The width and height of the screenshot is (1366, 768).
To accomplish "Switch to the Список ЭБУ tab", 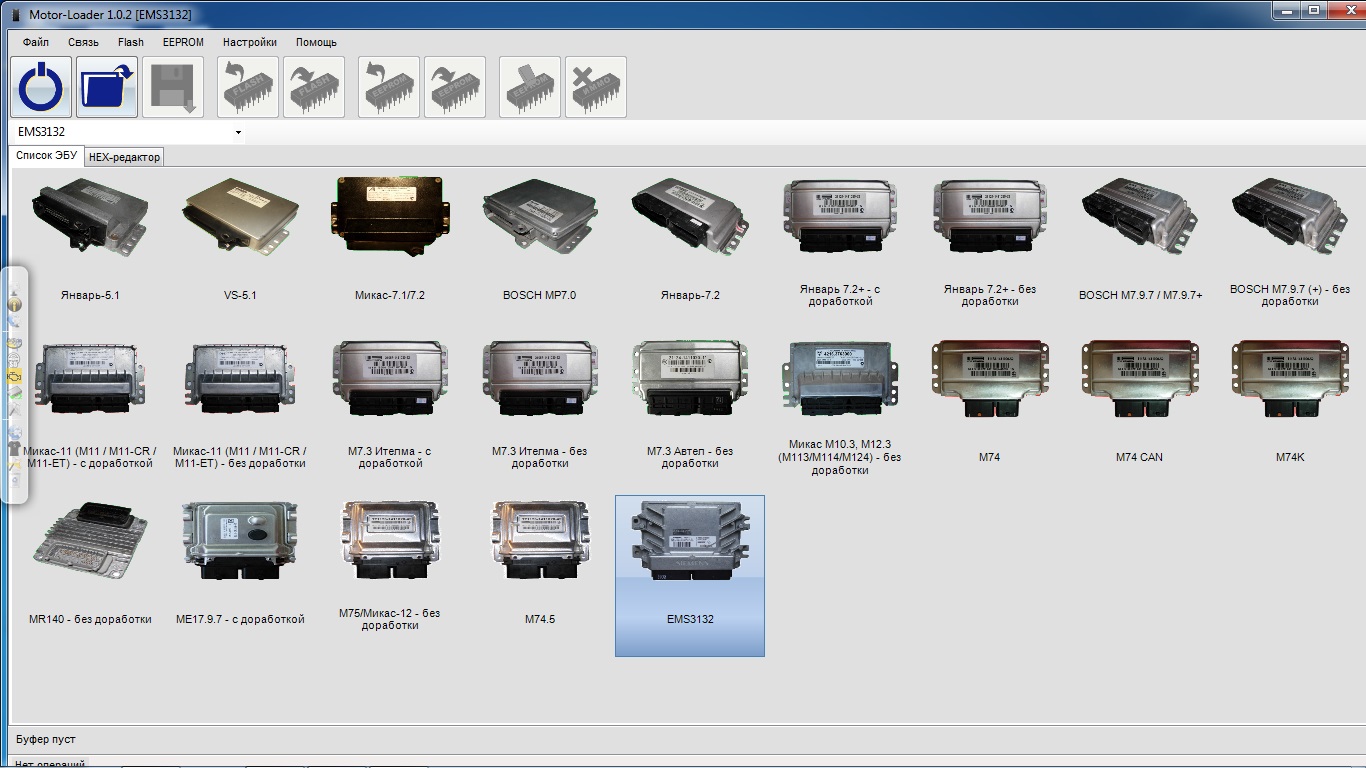I will 46,156.
